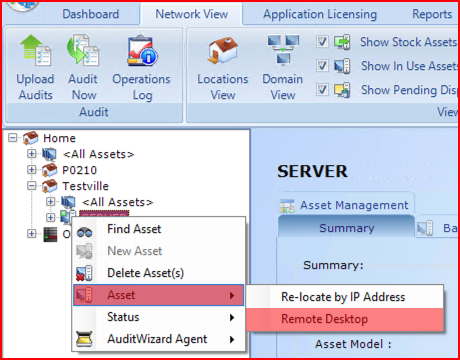Click the computer icon beside Summary tab
Image resolution: width=460 pixels, height=360 pixels.
pyautogui.click(x=425, y=228)
